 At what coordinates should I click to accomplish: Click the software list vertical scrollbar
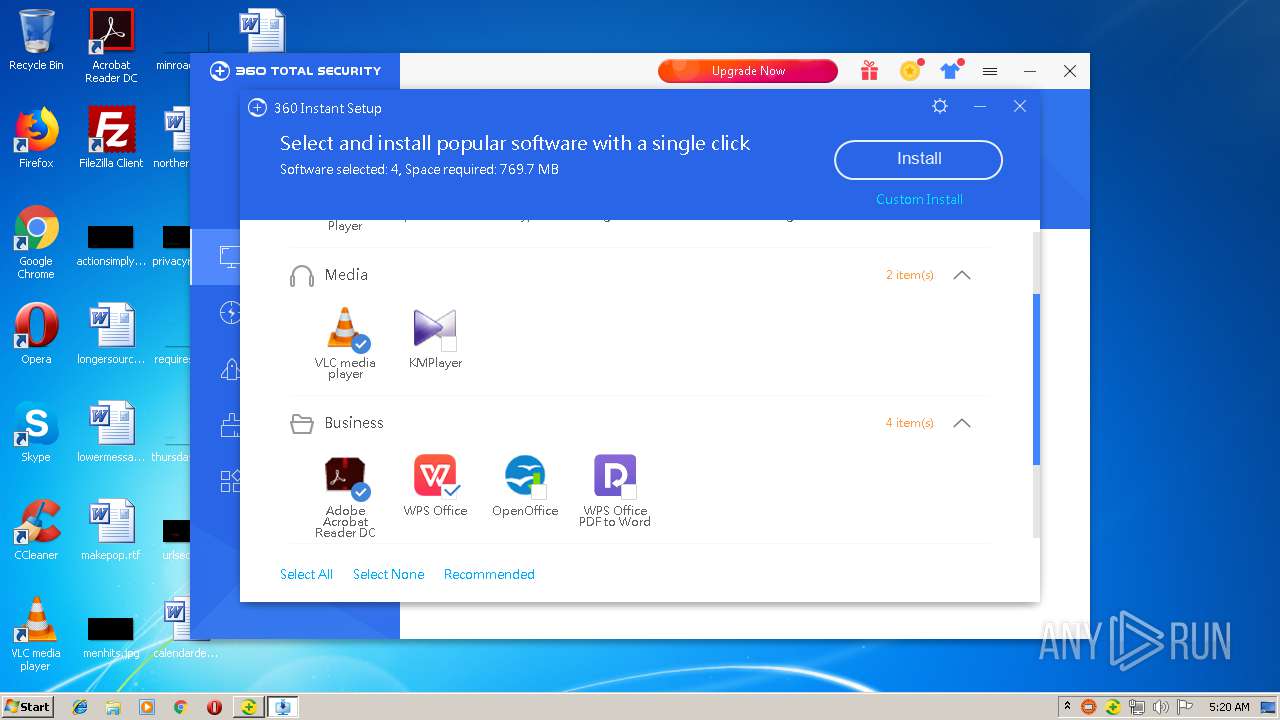point(1036,380)
